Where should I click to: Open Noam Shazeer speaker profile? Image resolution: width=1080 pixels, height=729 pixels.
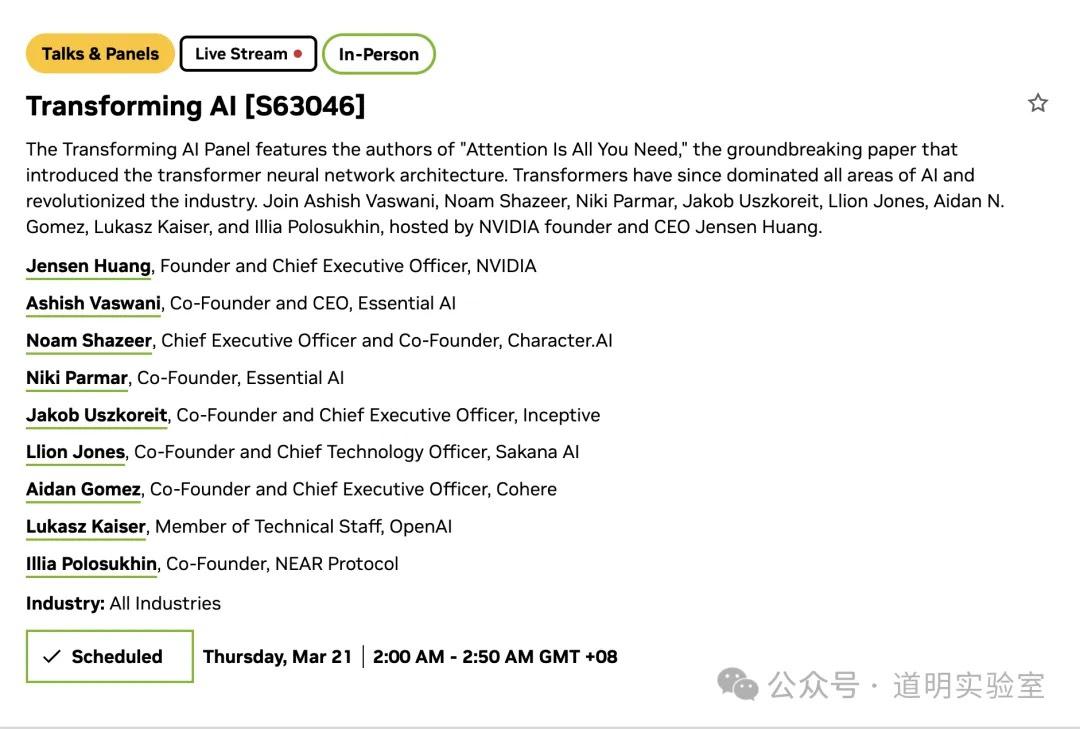pos(89,340)
